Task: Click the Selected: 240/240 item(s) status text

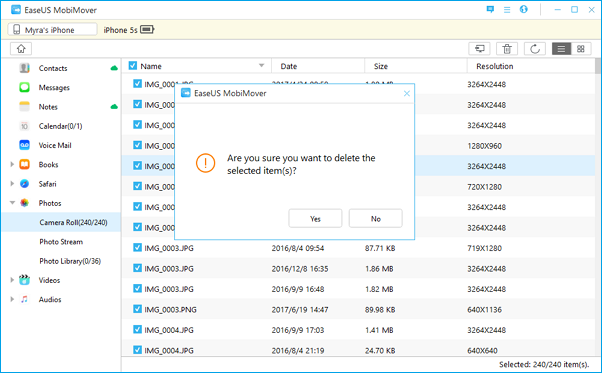Action: point(544,364)
